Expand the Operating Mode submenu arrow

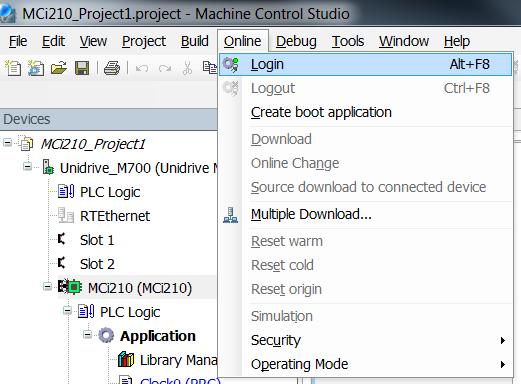click(x=503, y=364)
